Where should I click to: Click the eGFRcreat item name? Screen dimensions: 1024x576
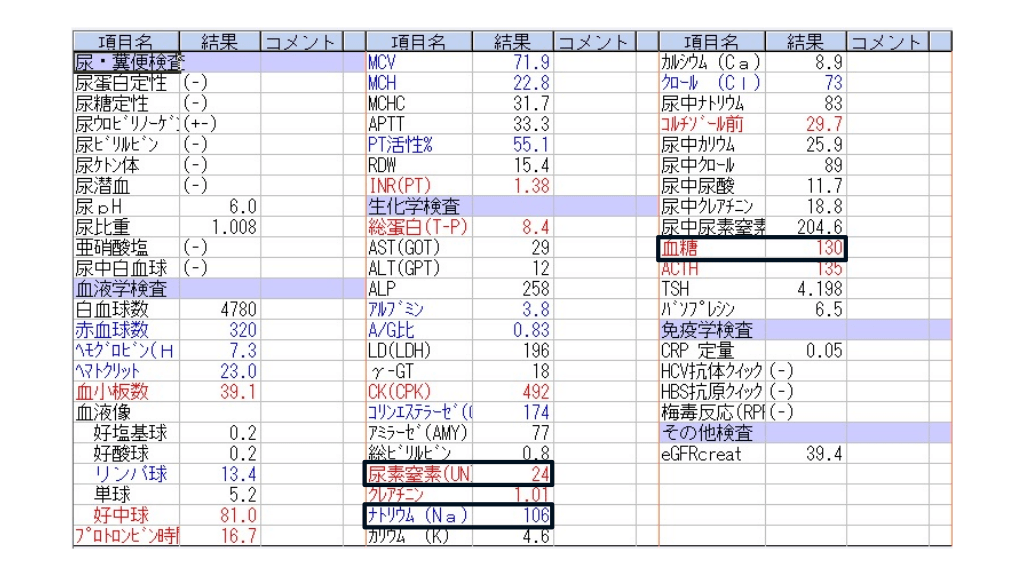[701, 454]
